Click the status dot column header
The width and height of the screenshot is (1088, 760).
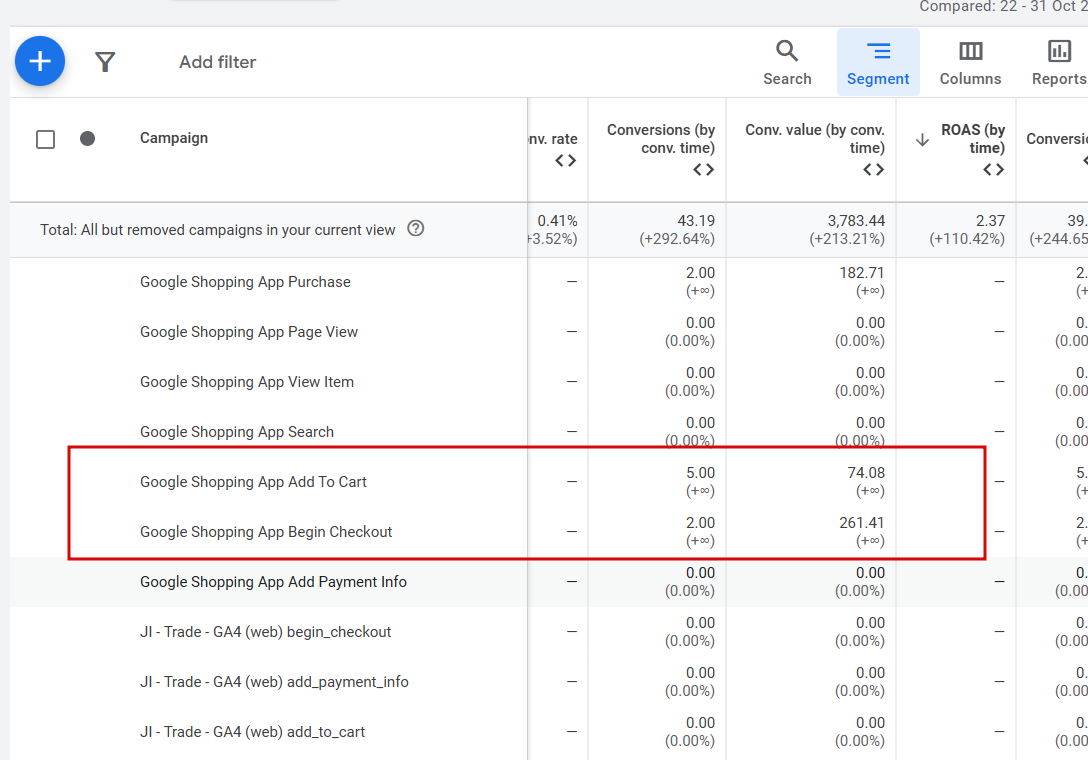pyautogui.click(x=88, y=139)
